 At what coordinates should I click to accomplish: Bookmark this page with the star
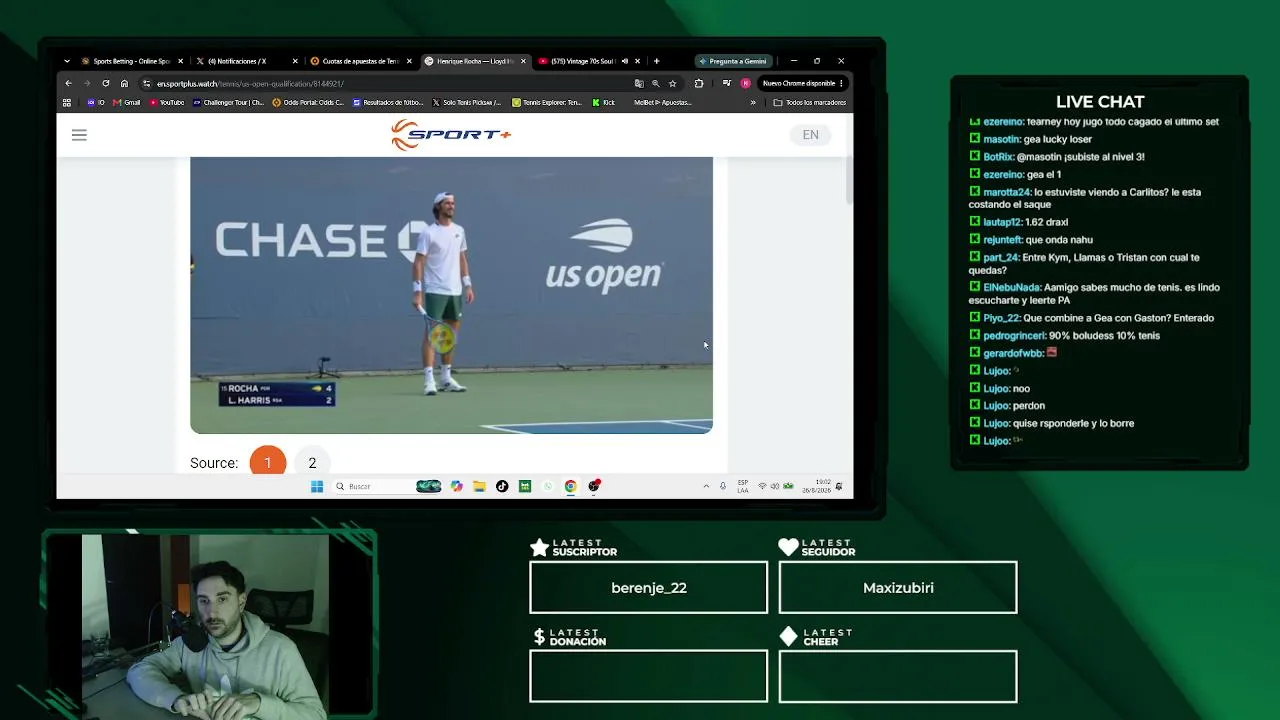tap(673, 83)
